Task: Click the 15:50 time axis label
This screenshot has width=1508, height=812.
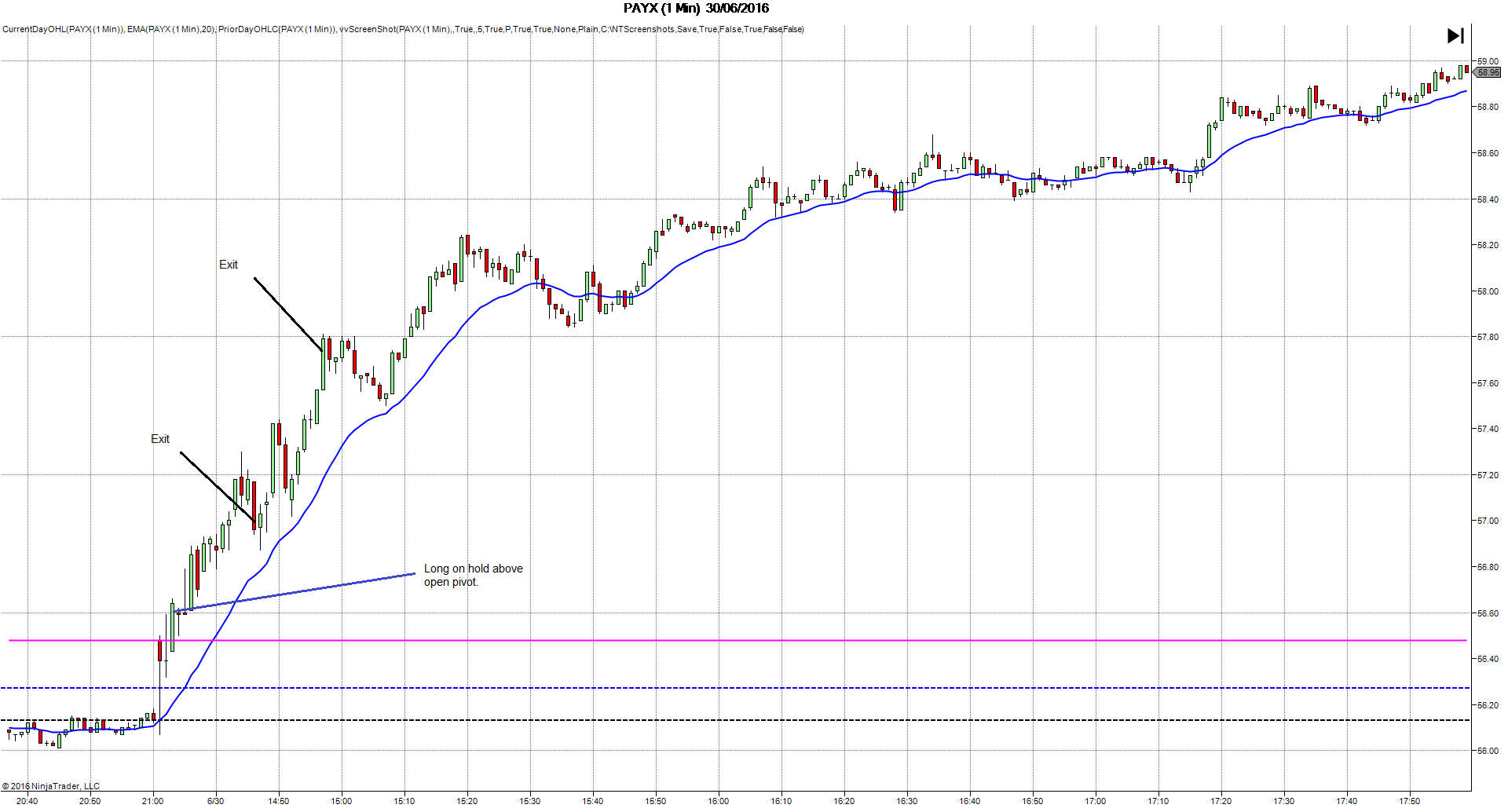Action: click(x=655, y=801)
